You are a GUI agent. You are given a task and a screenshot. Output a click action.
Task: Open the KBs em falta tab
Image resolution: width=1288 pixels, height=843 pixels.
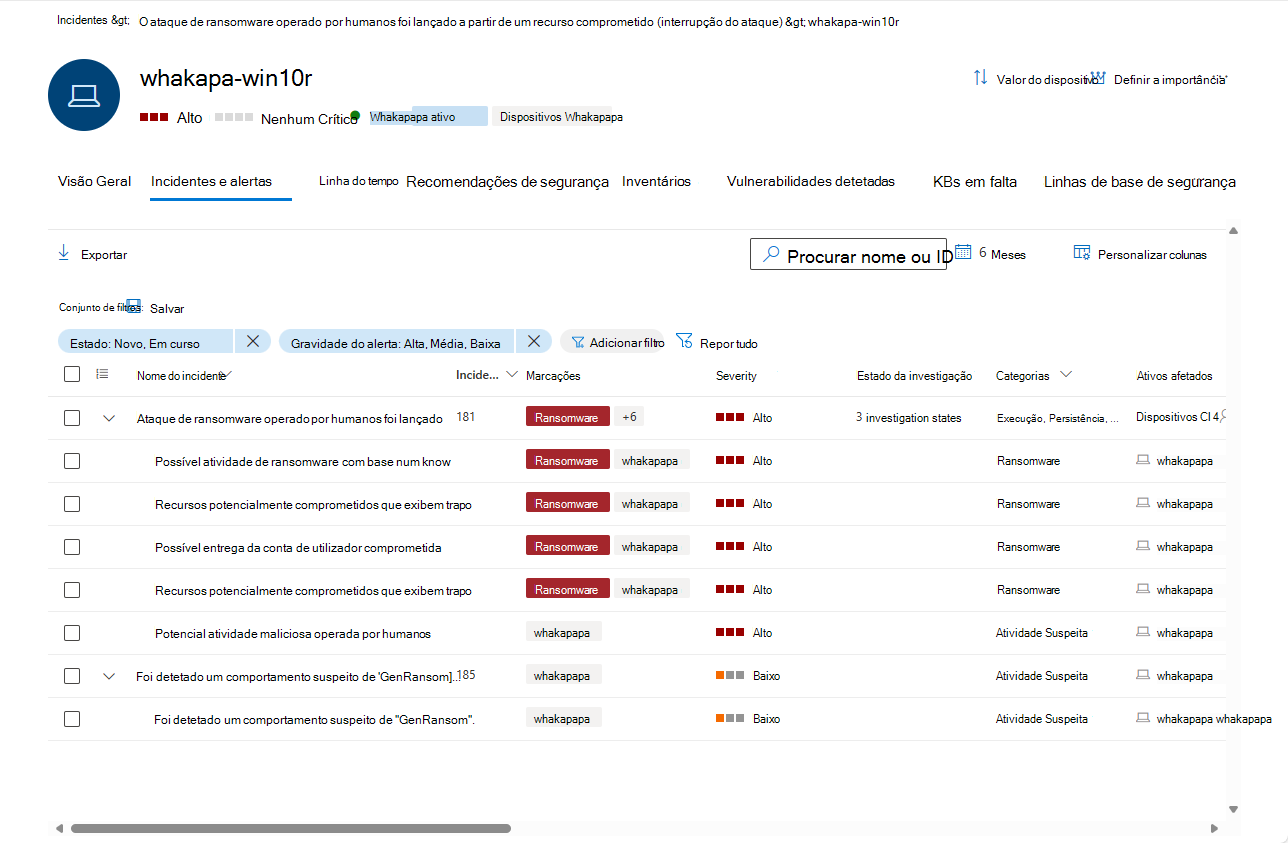click(975, 182)
